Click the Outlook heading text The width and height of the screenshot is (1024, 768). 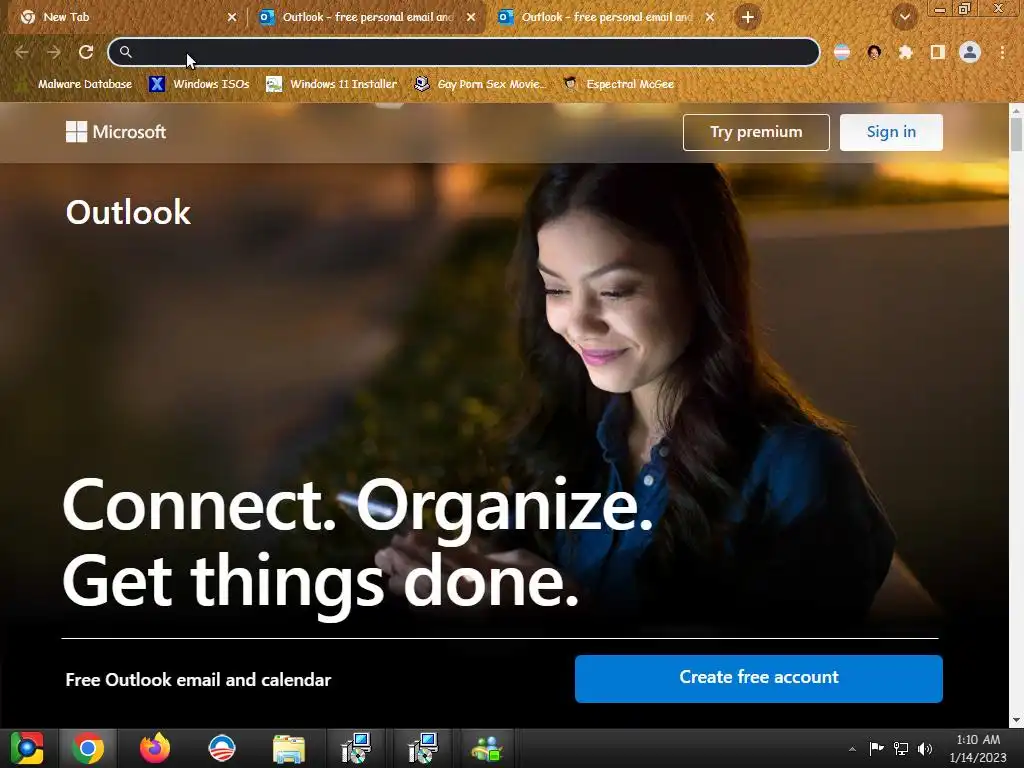(x=129, y=212)
